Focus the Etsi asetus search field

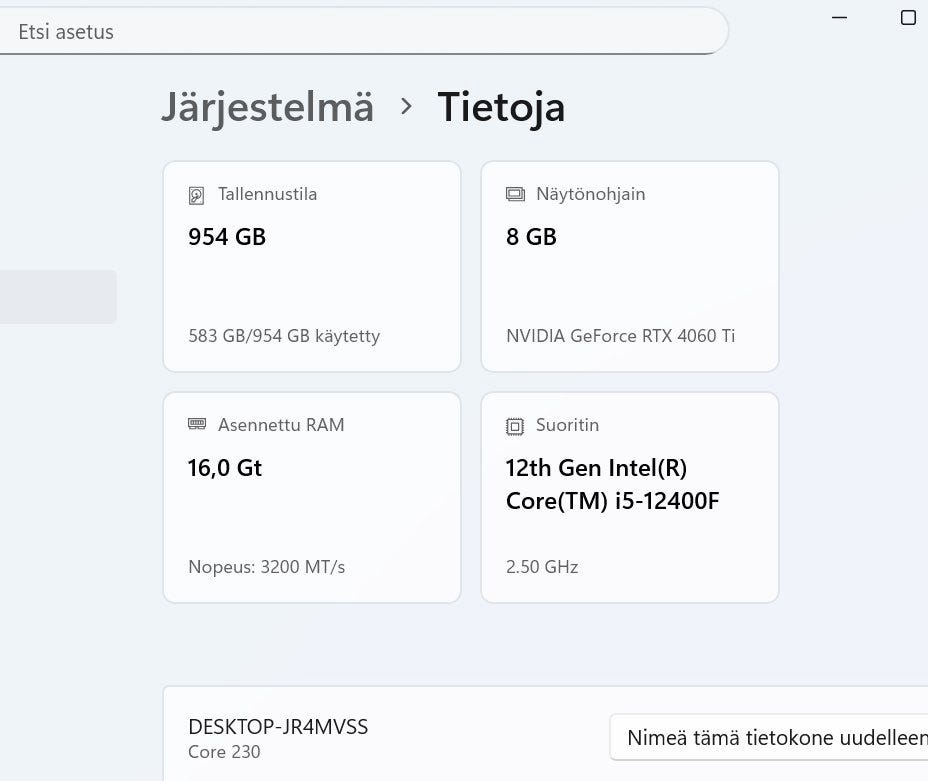(x=360, y=31)
